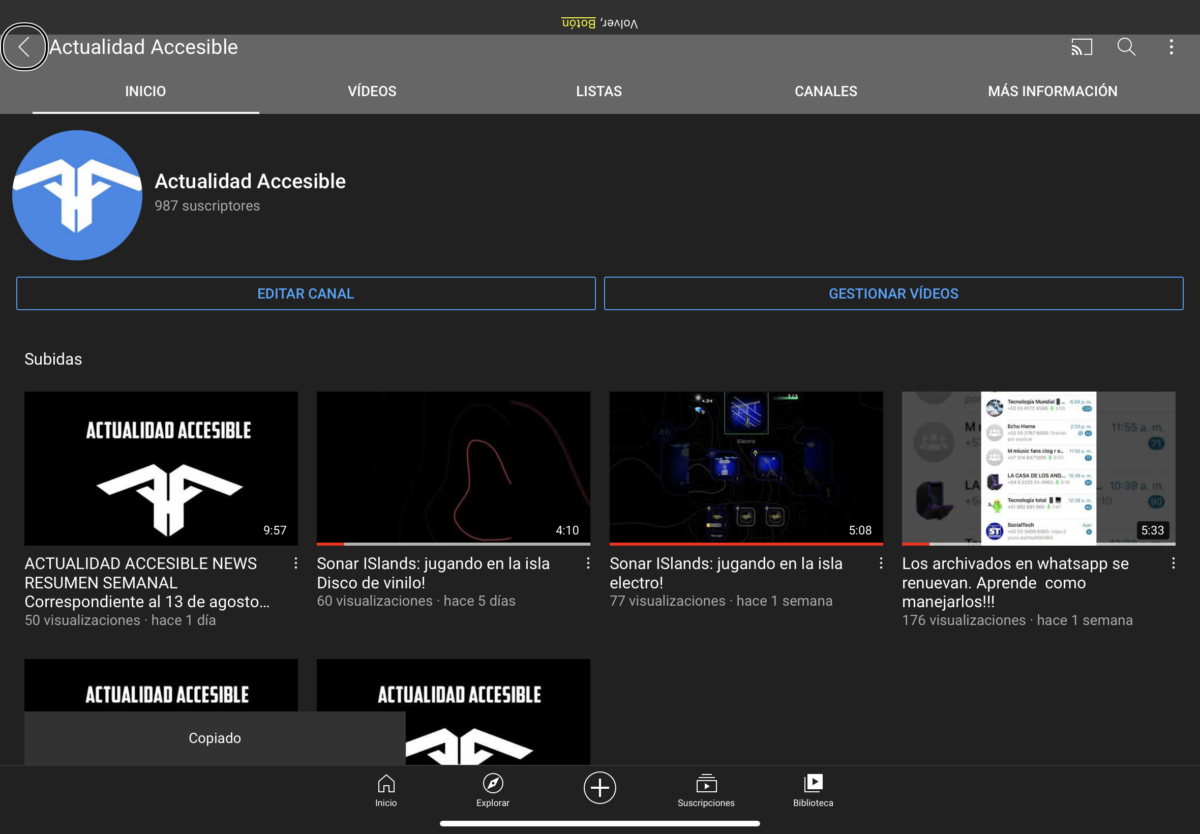This screenshot has width=1200, height=834.
Task: Click '50 visualizaciones · hace 1 día'
Action: [x=120, y=620]
